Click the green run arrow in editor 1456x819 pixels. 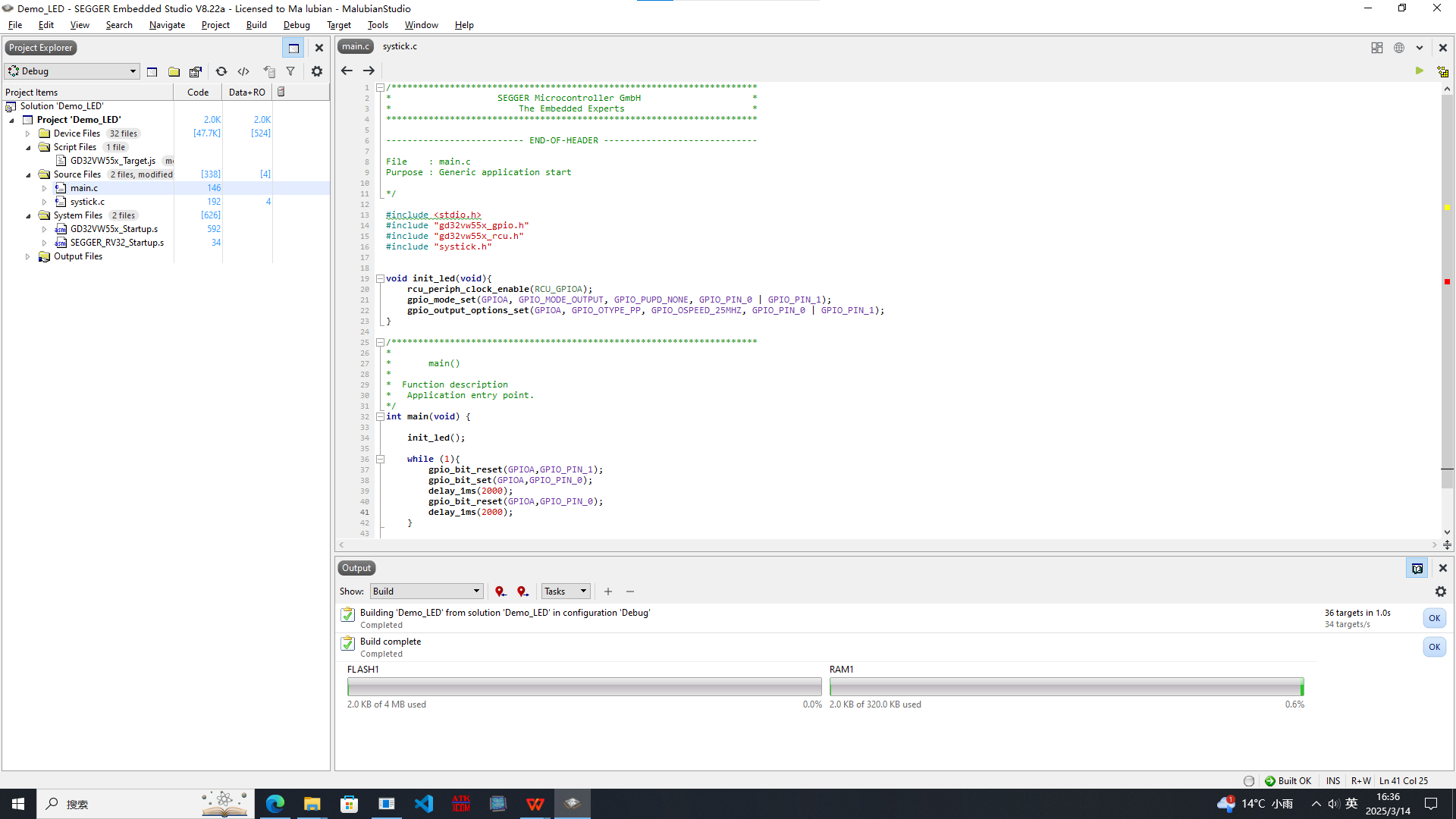[1419, 71]
